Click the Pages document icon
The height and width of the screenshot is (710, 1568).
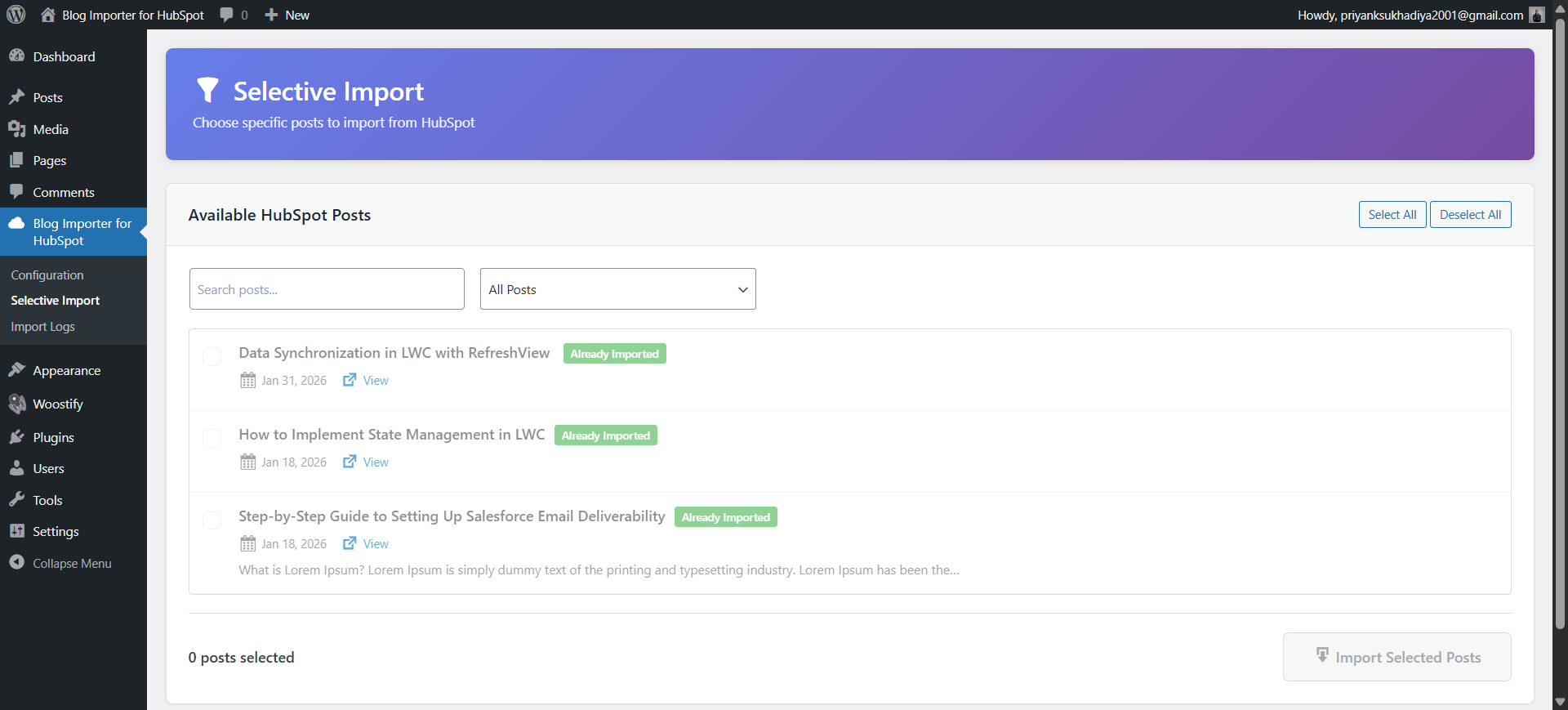(x=16, y=160)
